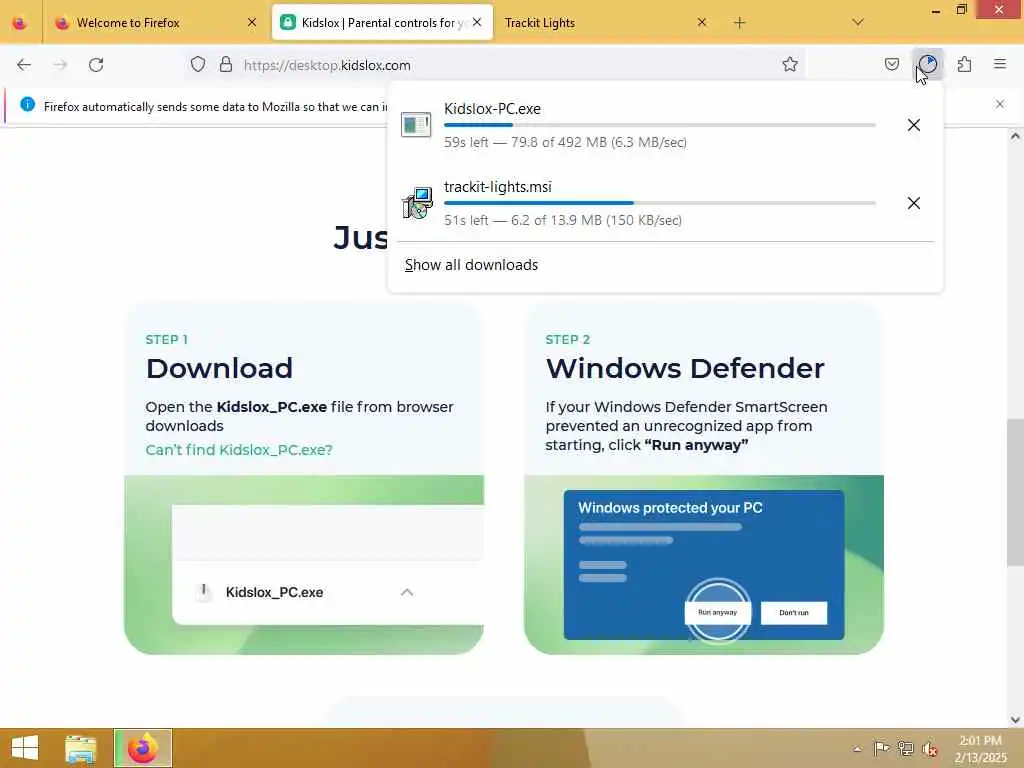1024x768 pixels.
Task: Expand the list all tabs dropdown
Action: [x=858, y=23]
